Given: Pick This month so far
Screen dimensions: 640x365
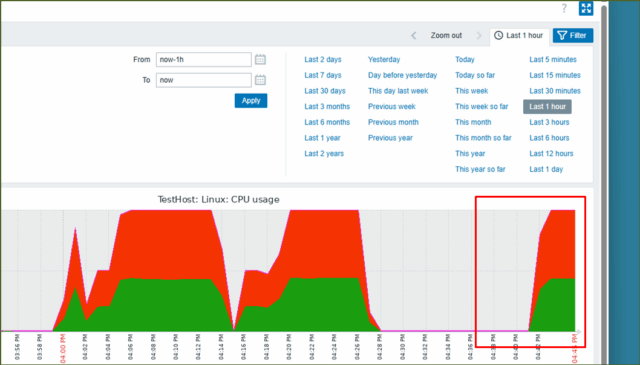Looking at the screenshot, I should (483, 138).
